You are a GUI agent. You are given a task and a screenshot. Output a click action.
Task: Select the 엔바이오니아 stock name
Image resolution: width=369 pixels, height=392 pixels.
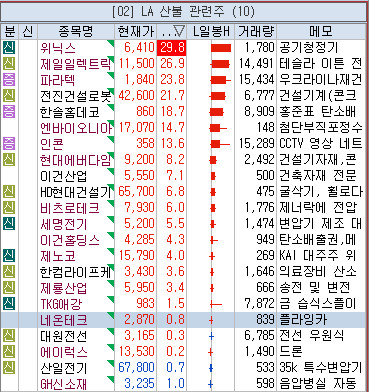point(76,128)
